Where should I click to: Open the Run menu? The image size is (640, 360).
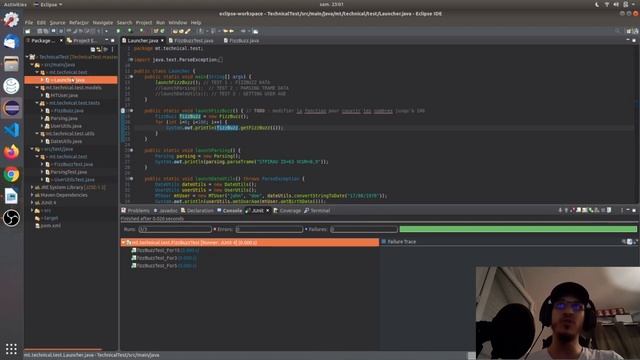pyautogui.click(x=160, y=22)
